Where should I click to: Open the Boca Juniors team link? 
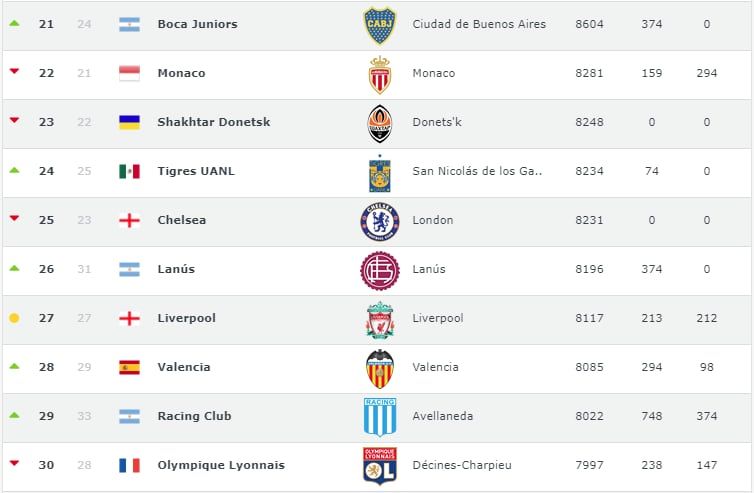pyautogui.click(x=197, y=24)
